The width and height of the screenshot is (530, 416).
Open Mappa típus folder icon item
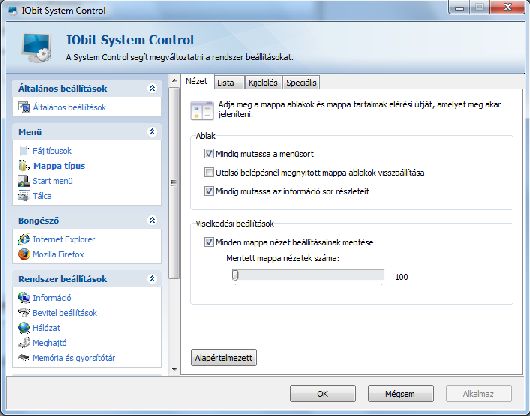[23, 166]
